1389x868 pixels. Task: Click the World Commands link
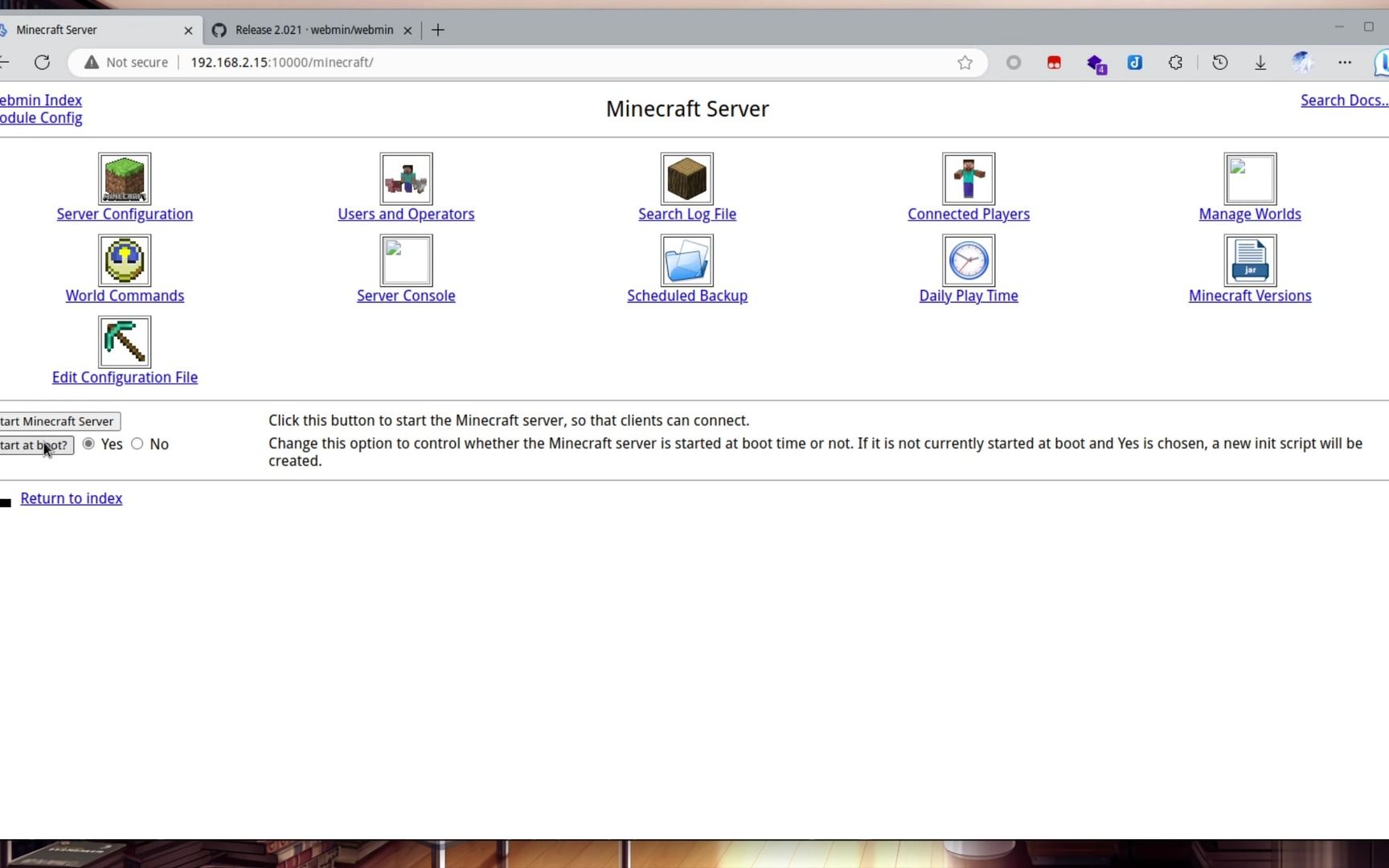point(125,296)
